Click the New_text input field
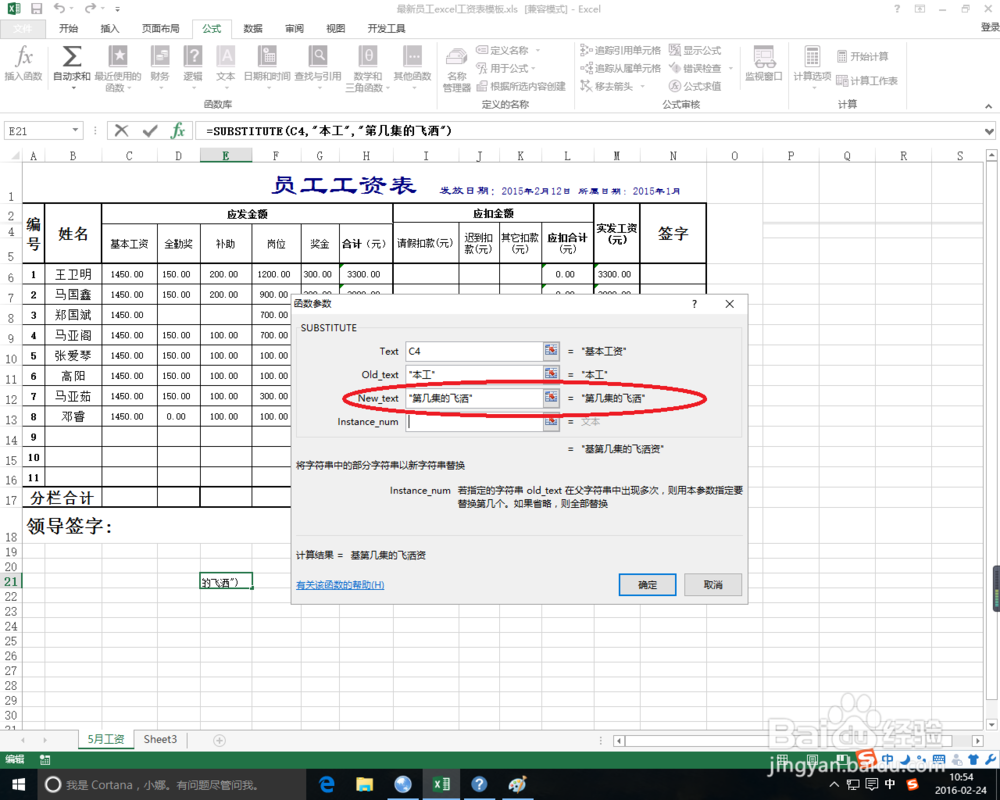Viewport: 1000px width, 800px height. pos(474,398)
